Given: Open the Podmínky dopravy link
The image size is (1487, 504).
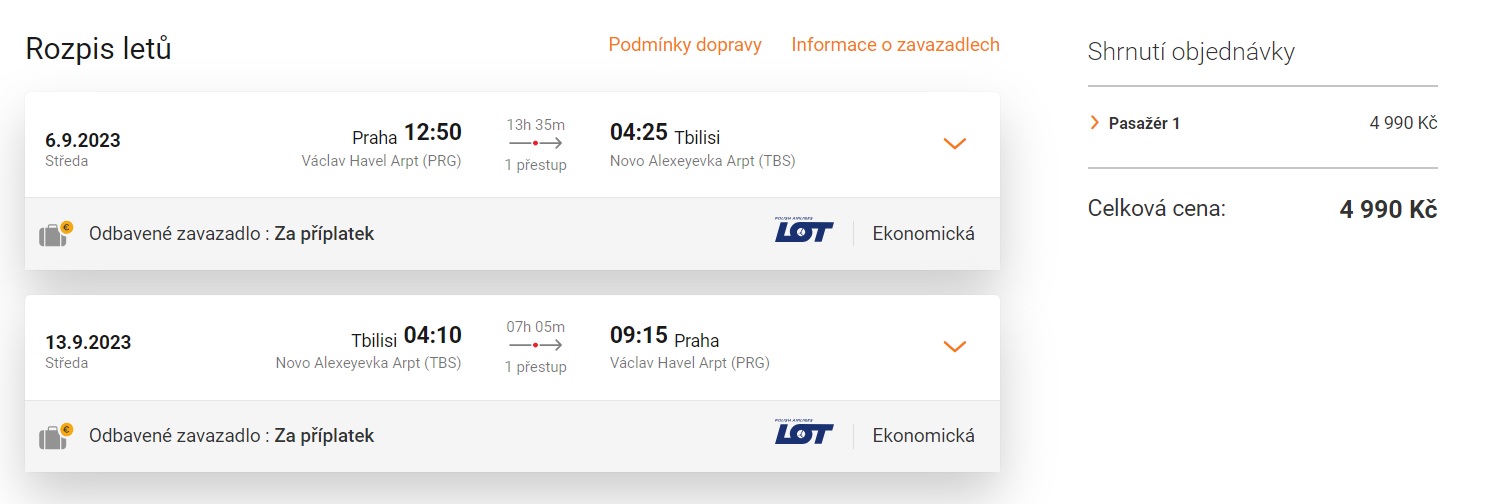Looking at the screenshot, I should [685, 45].
